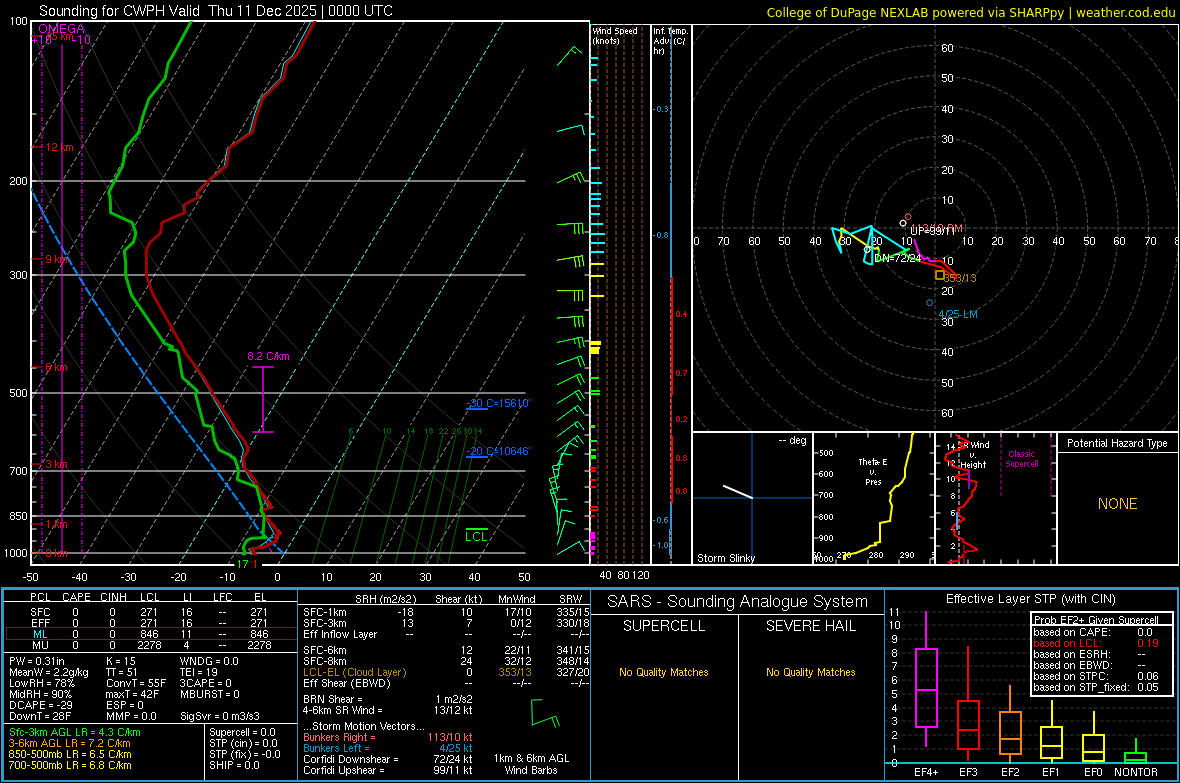Select "700-500mb LR = 6.8 C/km"
The height and width of the screenshot is (783, 1180).
pos(69,765)
